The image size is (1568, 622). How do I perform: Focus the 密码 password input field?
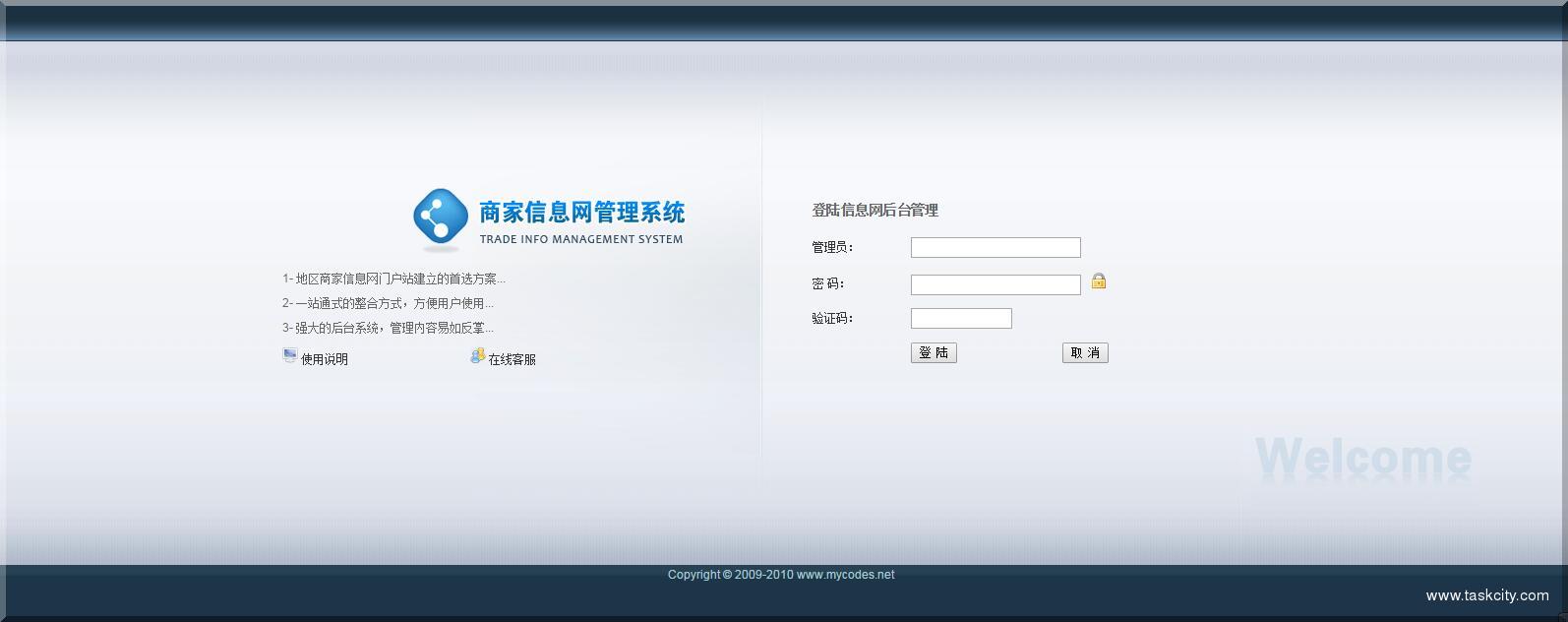[x=995, y=285]
